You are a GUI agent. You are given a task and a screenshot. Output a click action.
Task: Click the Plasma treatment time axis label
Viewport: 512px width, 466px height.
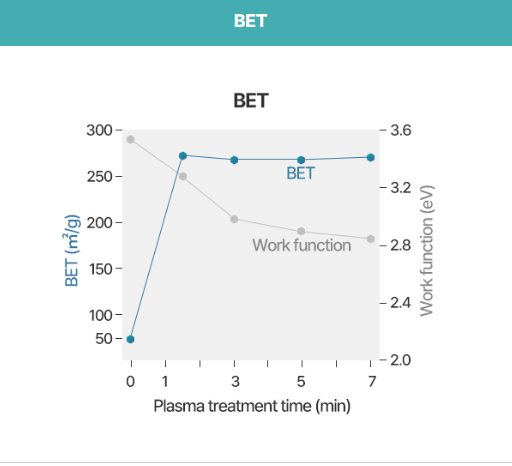(252, 406)
